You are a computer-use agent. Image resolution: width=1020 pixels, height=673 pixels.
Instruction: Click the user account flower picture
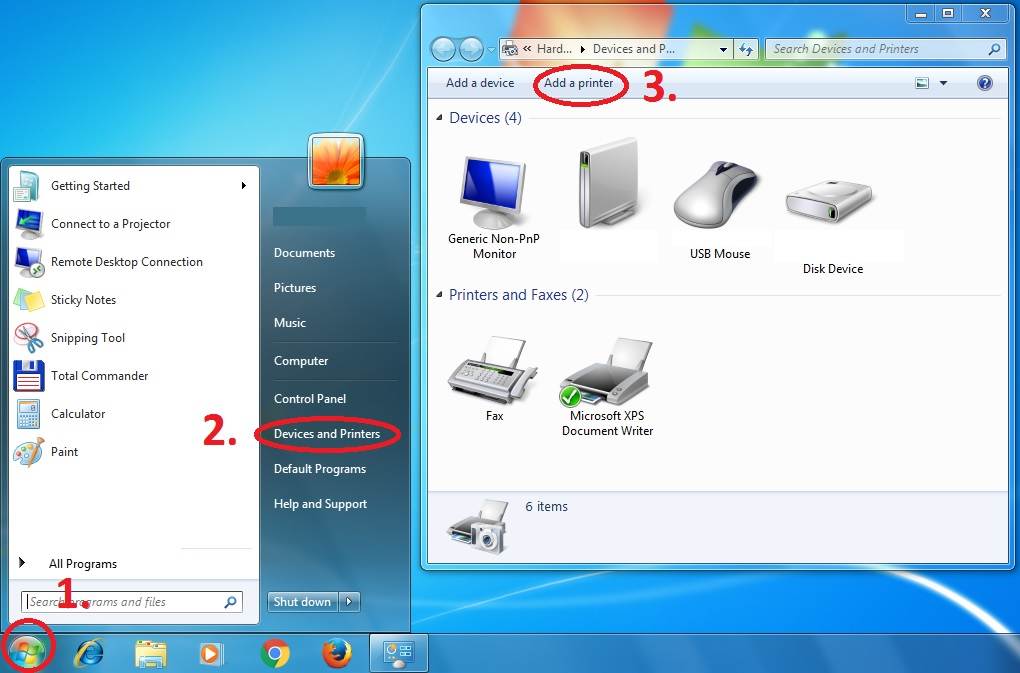pyautogui.click(x=336, y=161)
